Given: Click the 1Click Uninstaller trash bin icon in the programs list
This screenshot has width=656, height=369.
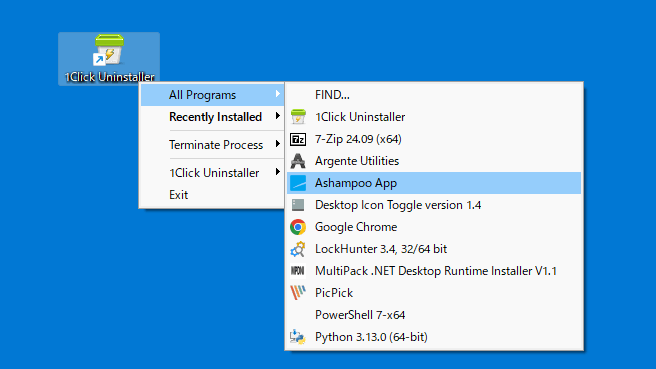Looking at the screenshot, I should tap(298, 117).
